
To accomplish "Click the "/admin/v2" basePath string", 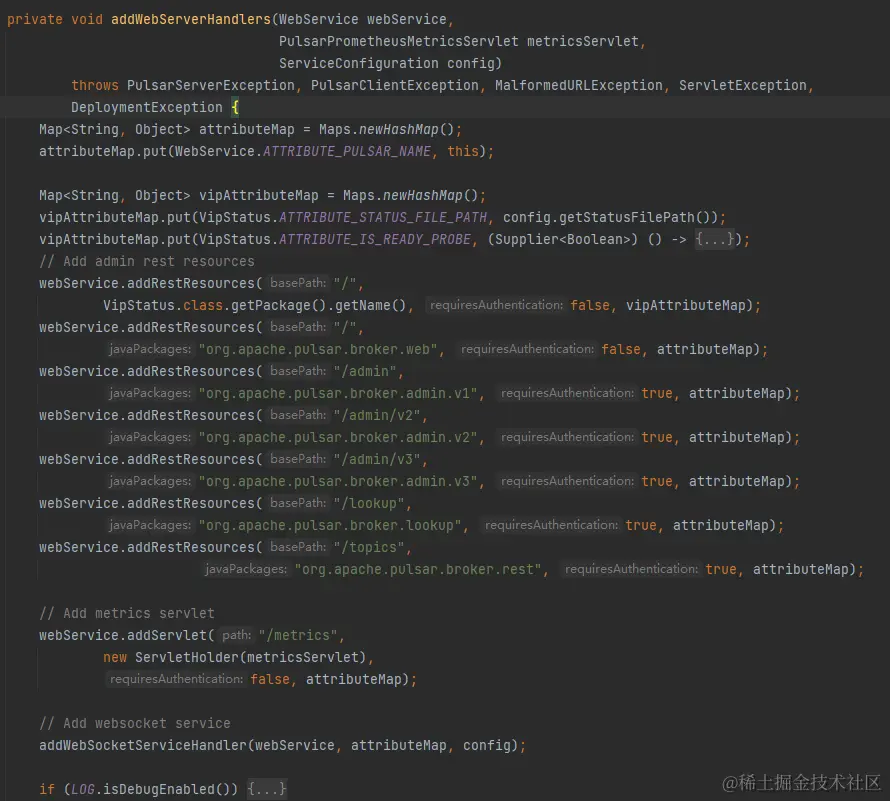I will (x=377, y=416).
